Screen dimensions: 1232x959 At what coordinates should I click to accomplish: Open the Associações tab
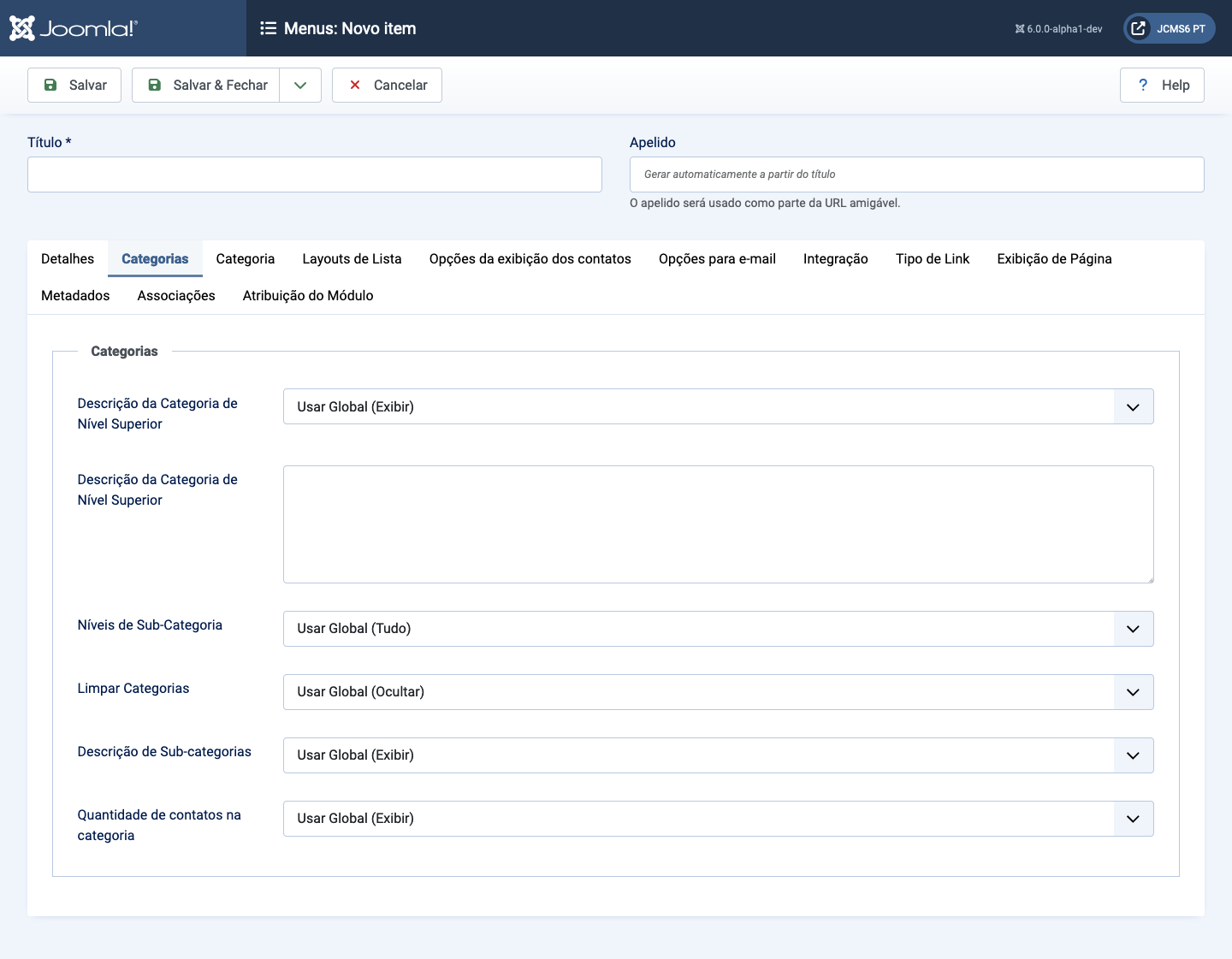tap(176, 295)
